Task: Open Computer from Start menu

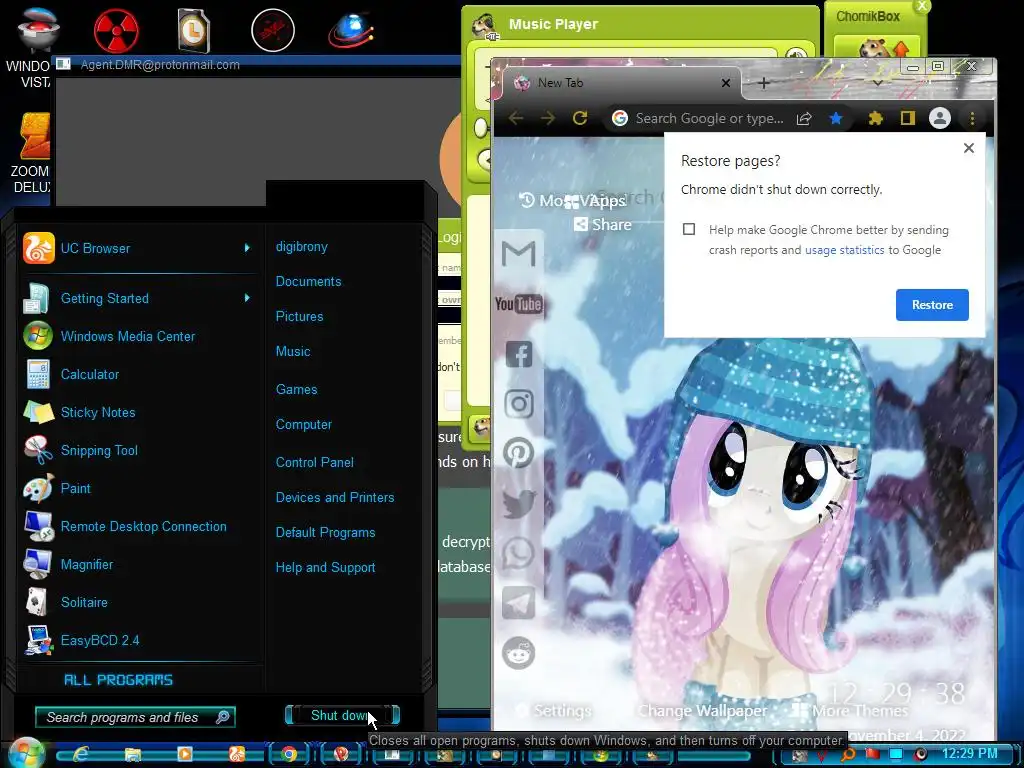Action: pyautogui.click(x=304, y=424)
